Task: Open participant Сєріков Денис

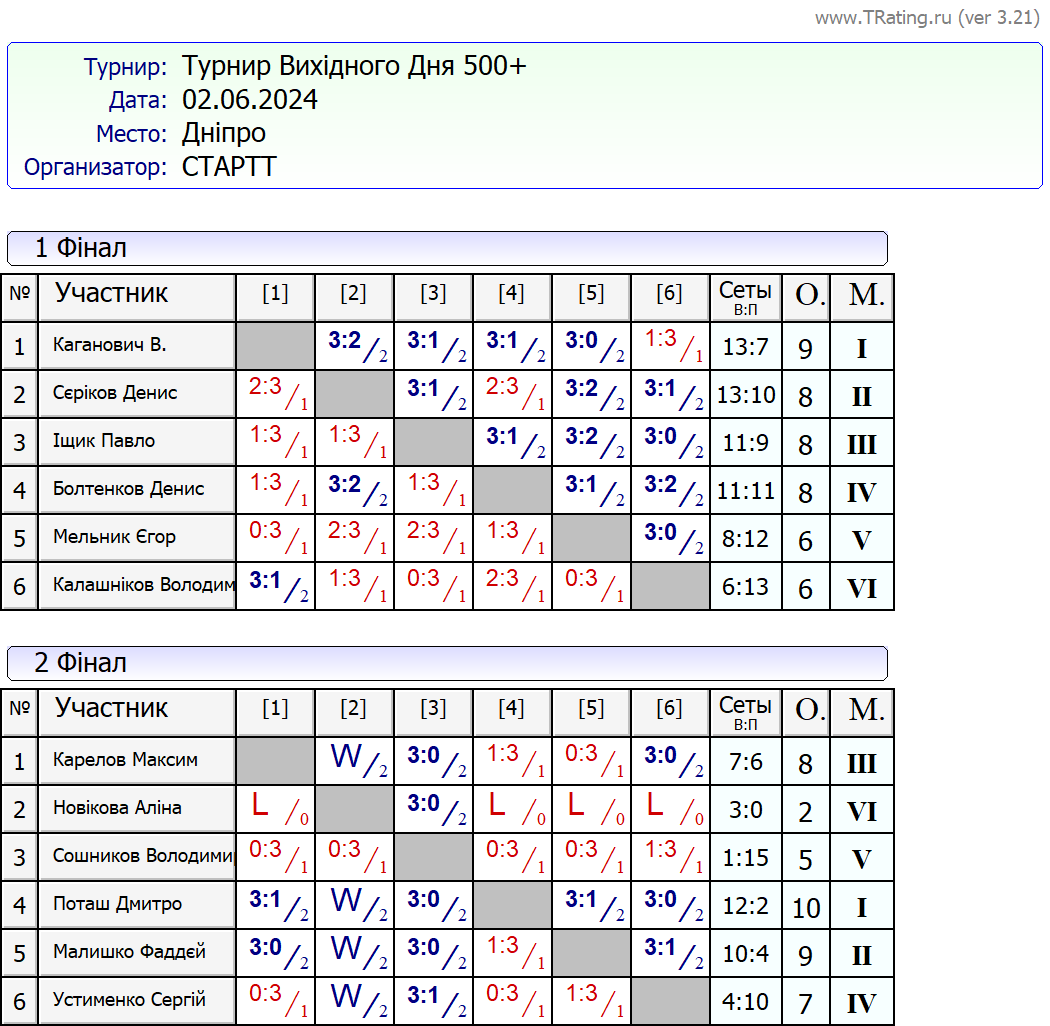Action: [x=115, y=394]
